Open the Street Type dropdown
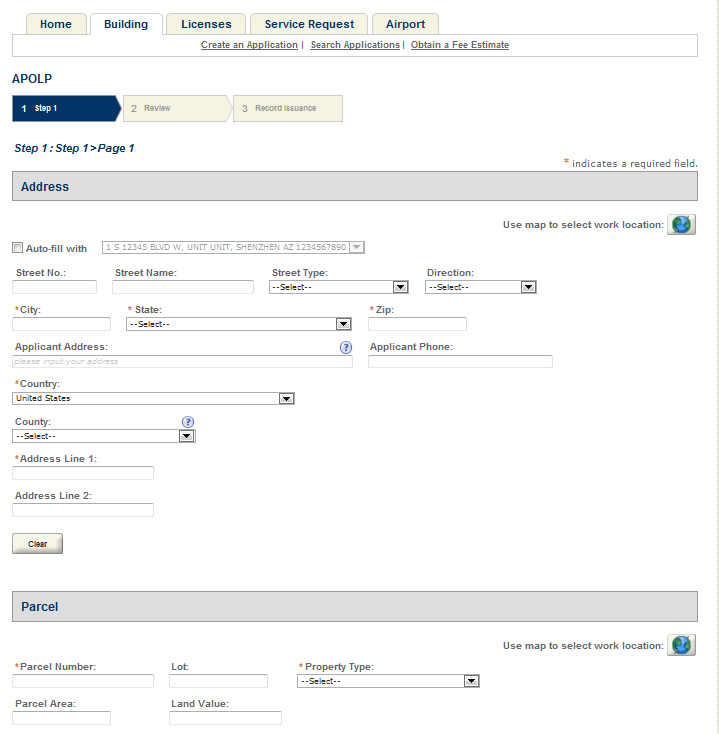This screenshot has width=719, height=734. click(339, 287)
